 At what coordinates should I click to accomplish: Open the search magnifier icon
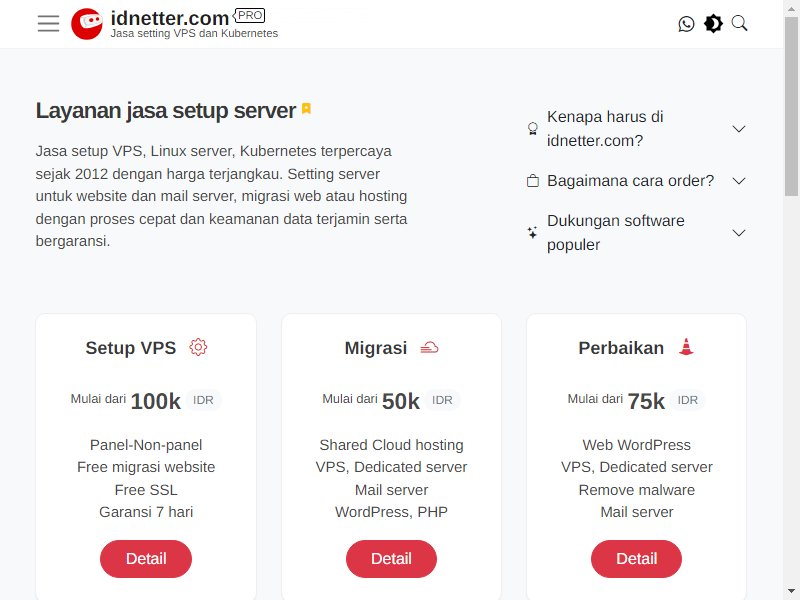pyautogui.click(x=739, y=23)
